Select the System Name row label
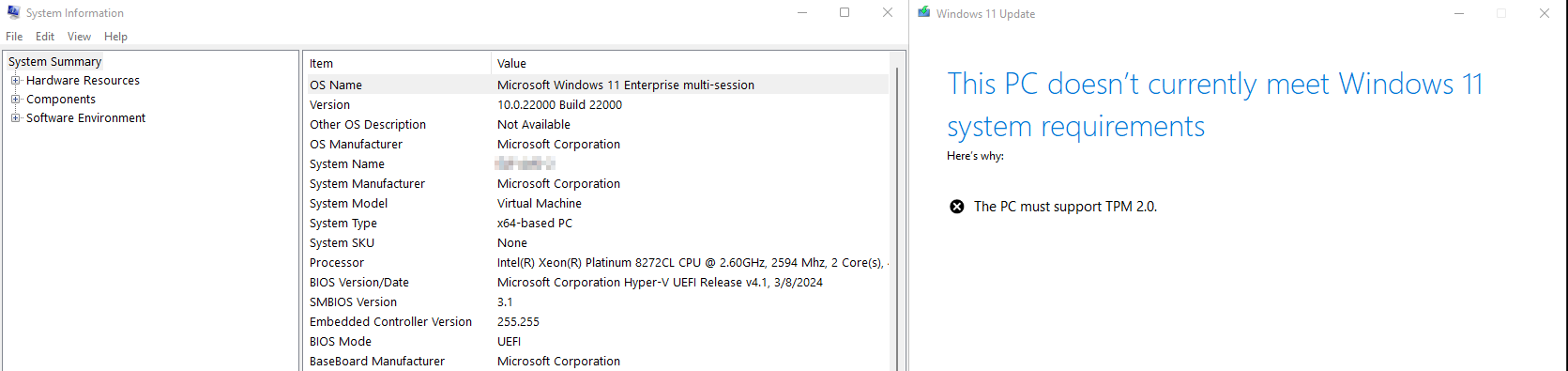 (x=347, y=164)
